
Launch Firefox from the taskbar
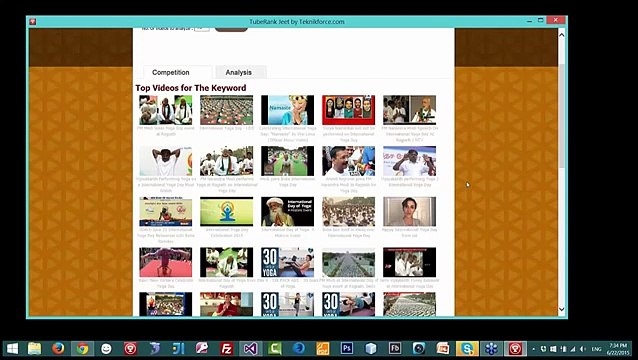click(58, 349)
